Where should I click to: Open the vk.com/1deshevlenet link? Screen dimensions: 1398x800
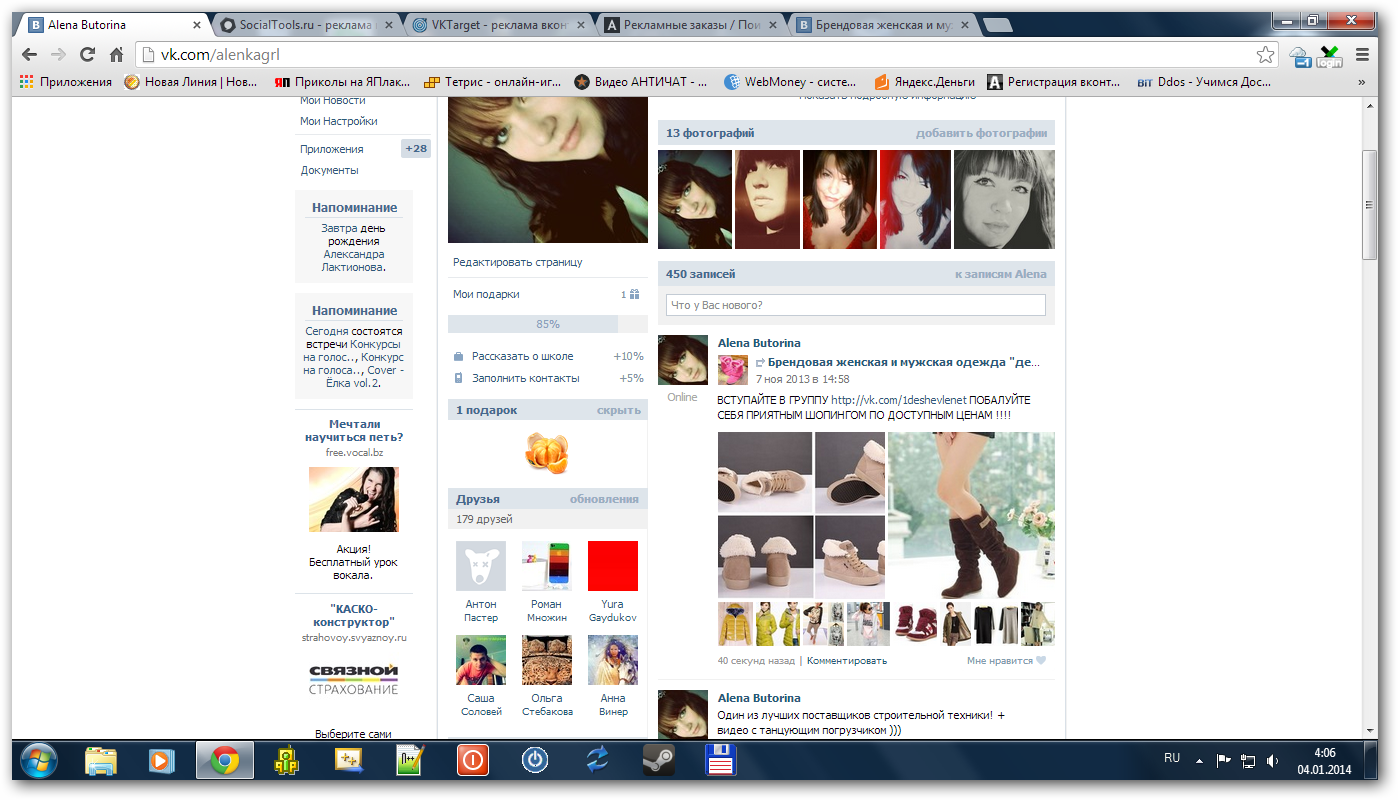(x=899, y=400)
